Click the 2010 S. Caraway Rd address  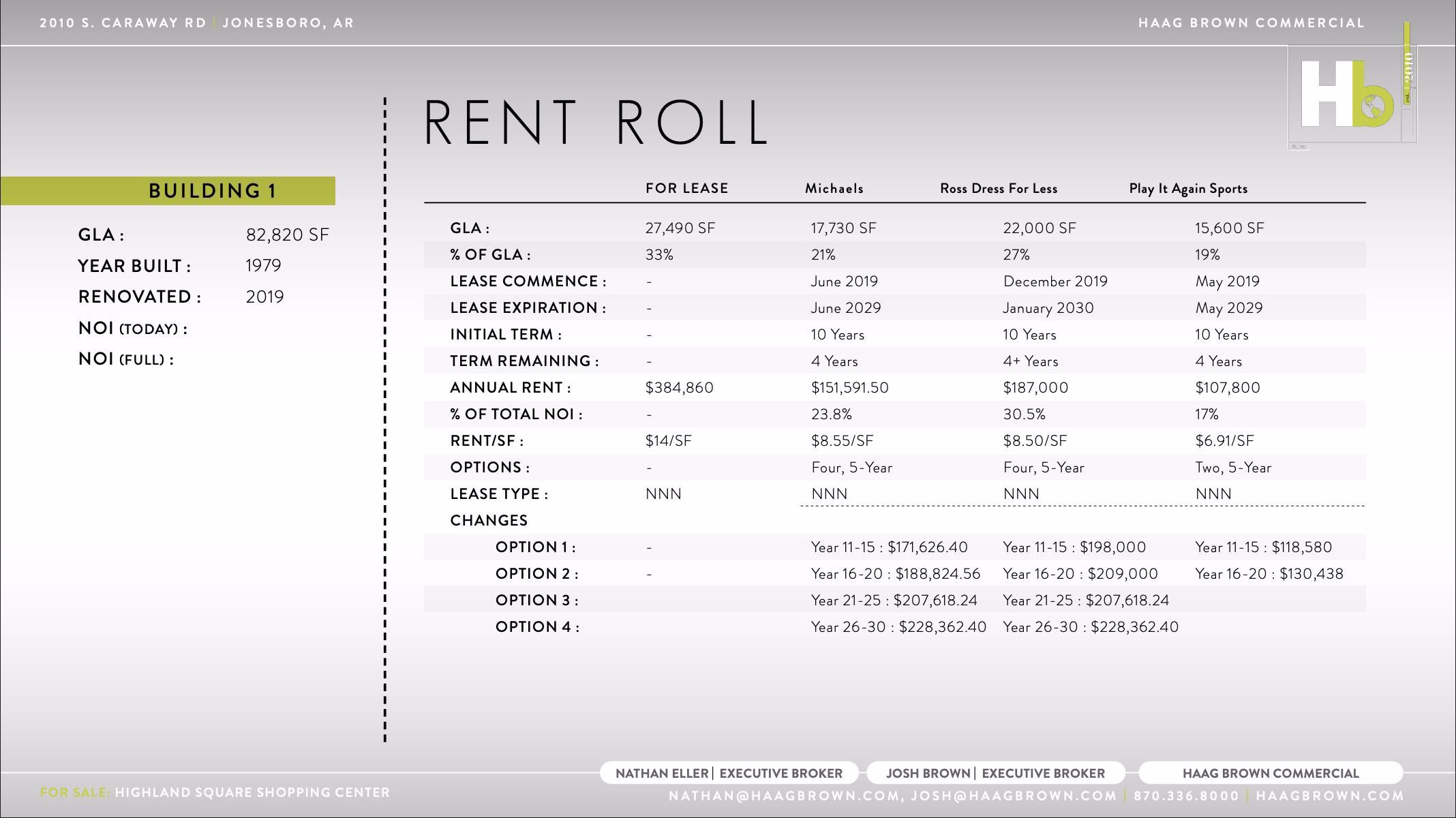point(123,23)
